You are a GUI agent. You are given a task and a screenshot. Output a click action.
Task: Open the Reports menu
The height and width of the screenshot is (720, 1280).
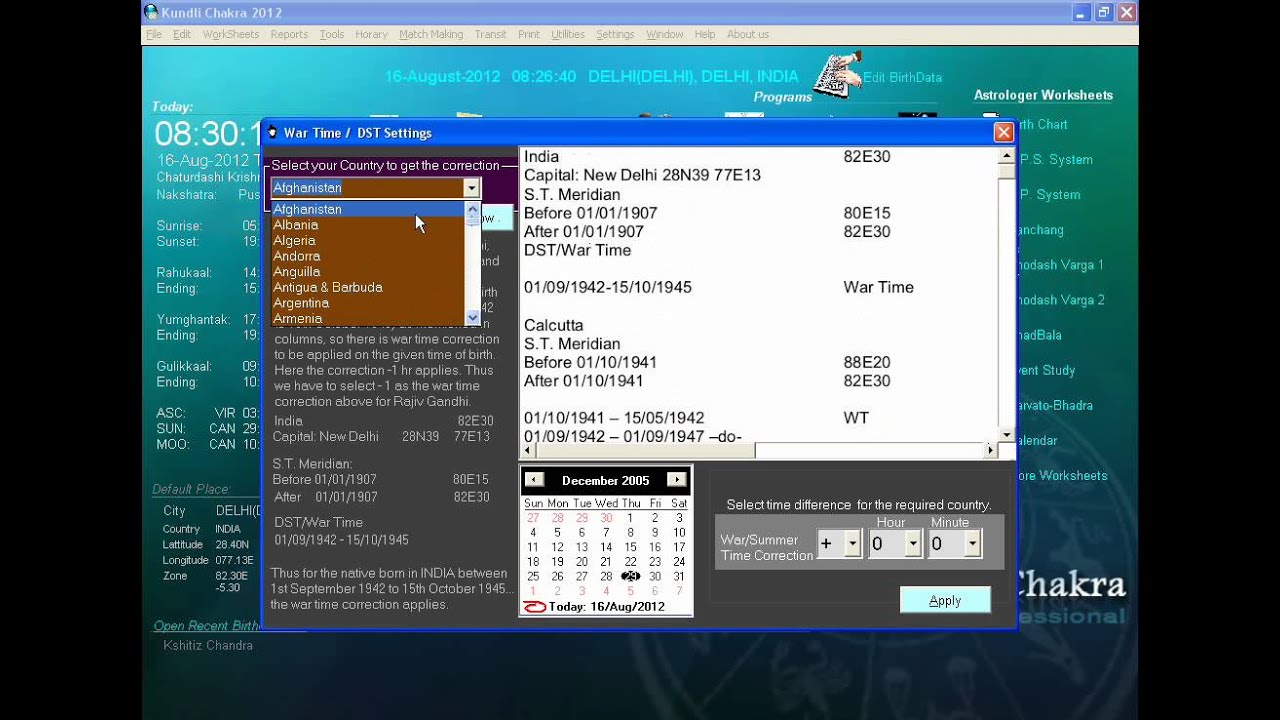(x=289, y=34)
